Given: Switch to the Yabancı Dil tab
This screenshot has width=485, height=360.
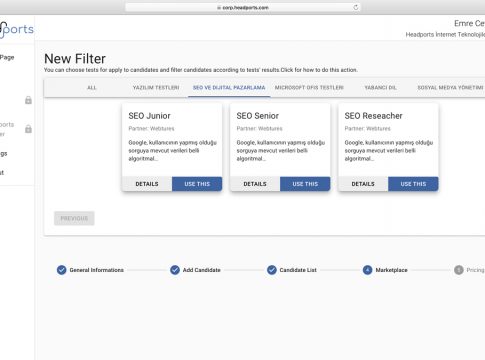Looking at the screenshot, I should (x=380, y=88).
